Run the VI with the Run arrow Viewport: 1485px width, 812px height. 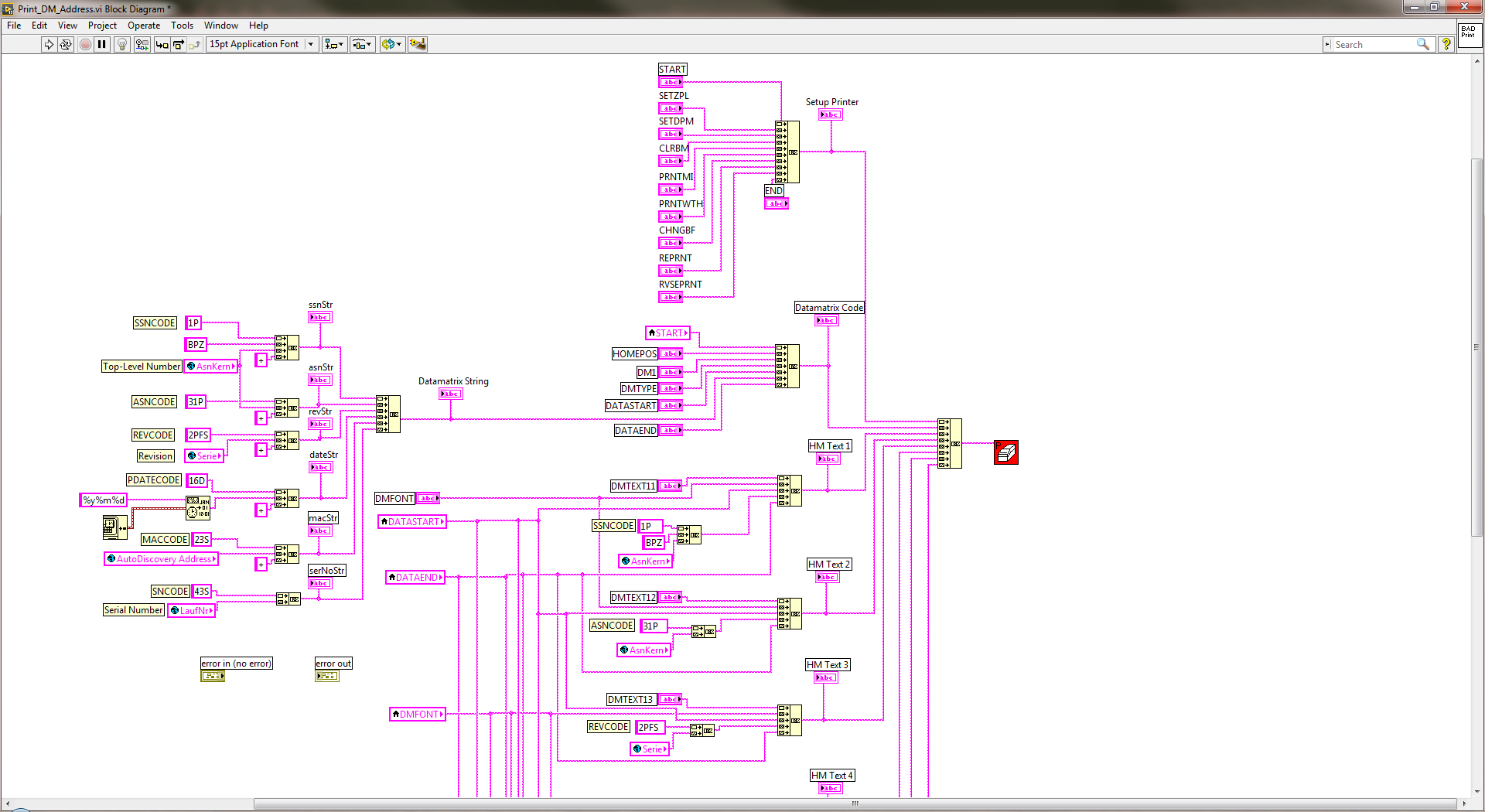[x=49, y=44]
